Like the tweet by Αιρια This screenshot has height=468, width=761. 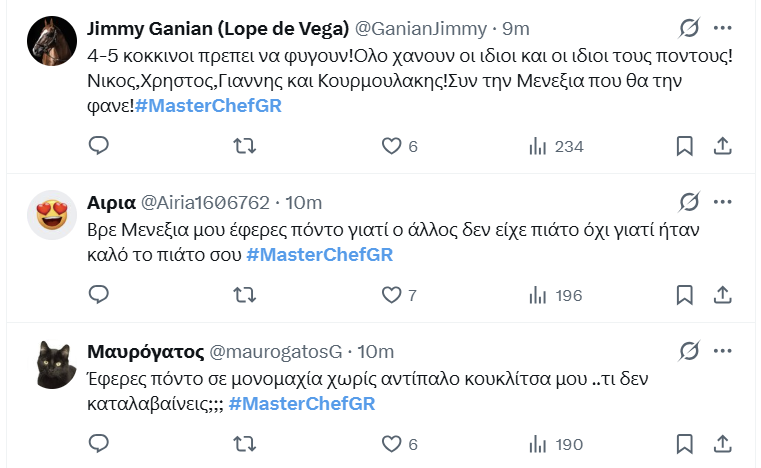click(x=392, y=295)
